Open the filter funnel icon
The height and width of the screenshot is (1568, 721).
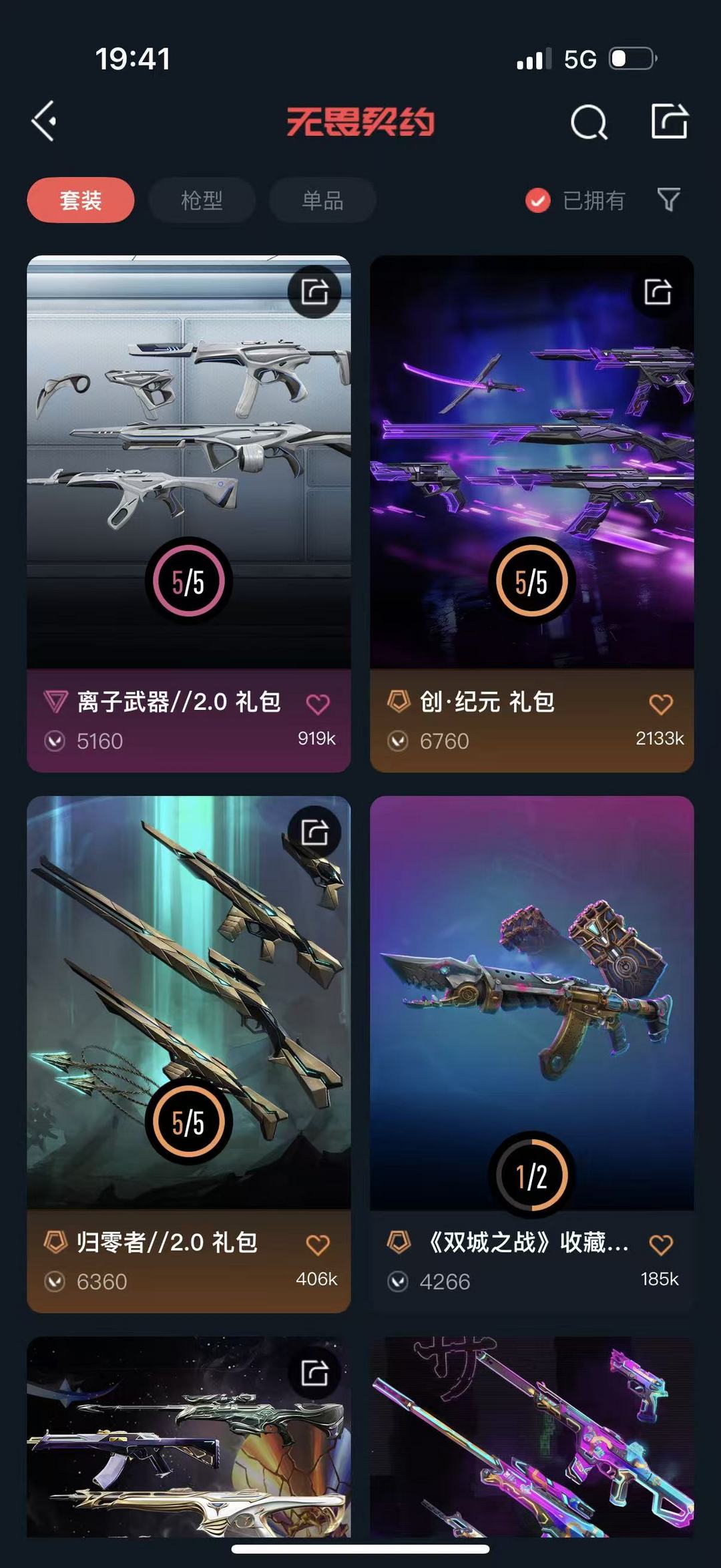point(668,199)
